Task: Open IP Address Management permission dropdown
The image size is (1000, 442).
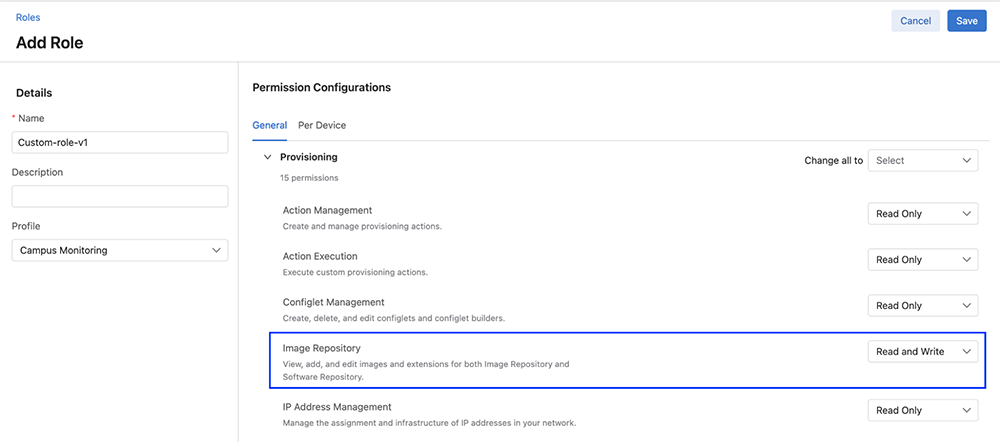Action: [923, 410]
